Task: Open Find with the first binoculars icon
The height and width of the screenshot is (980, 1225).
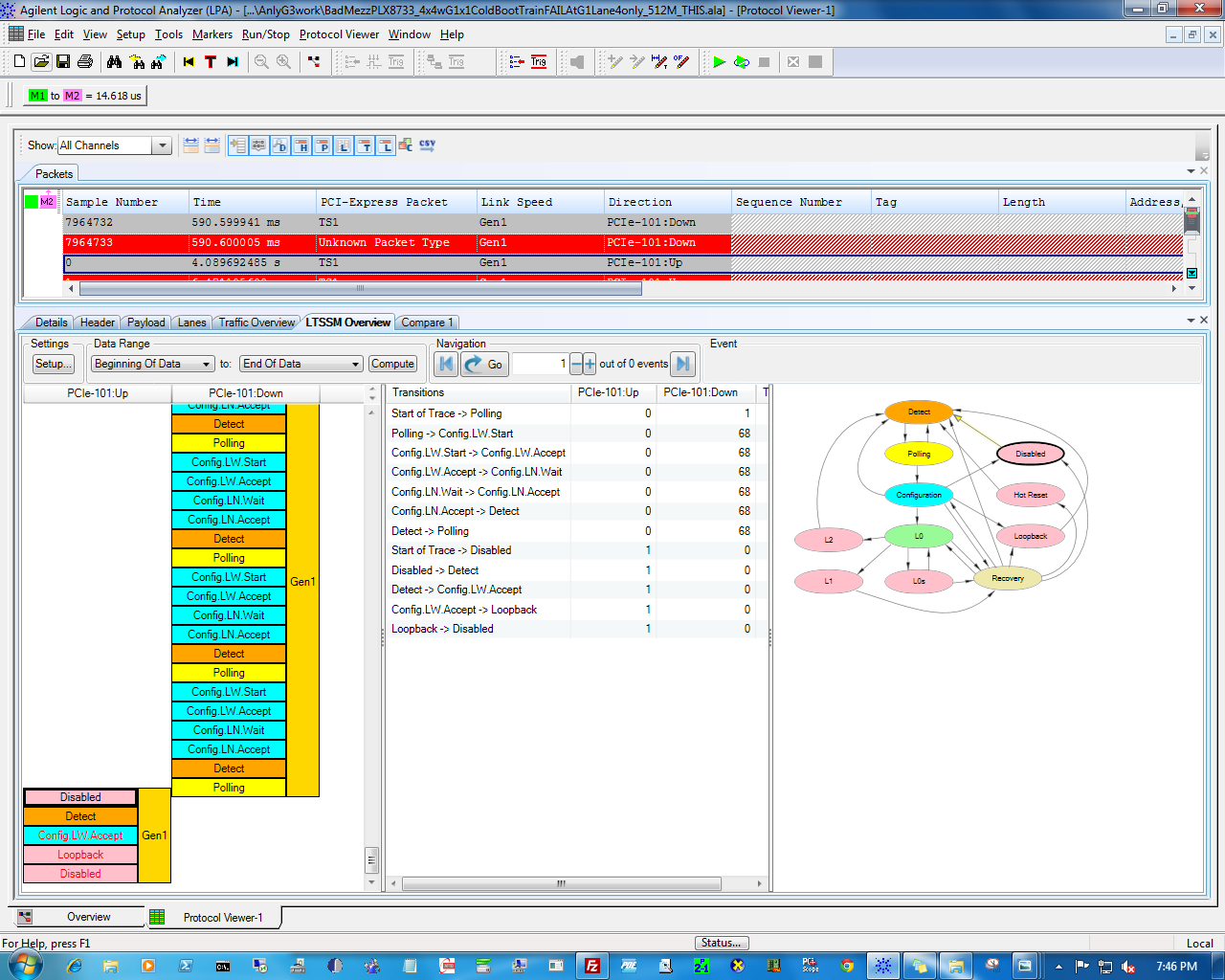Action: tap(115, 62)
